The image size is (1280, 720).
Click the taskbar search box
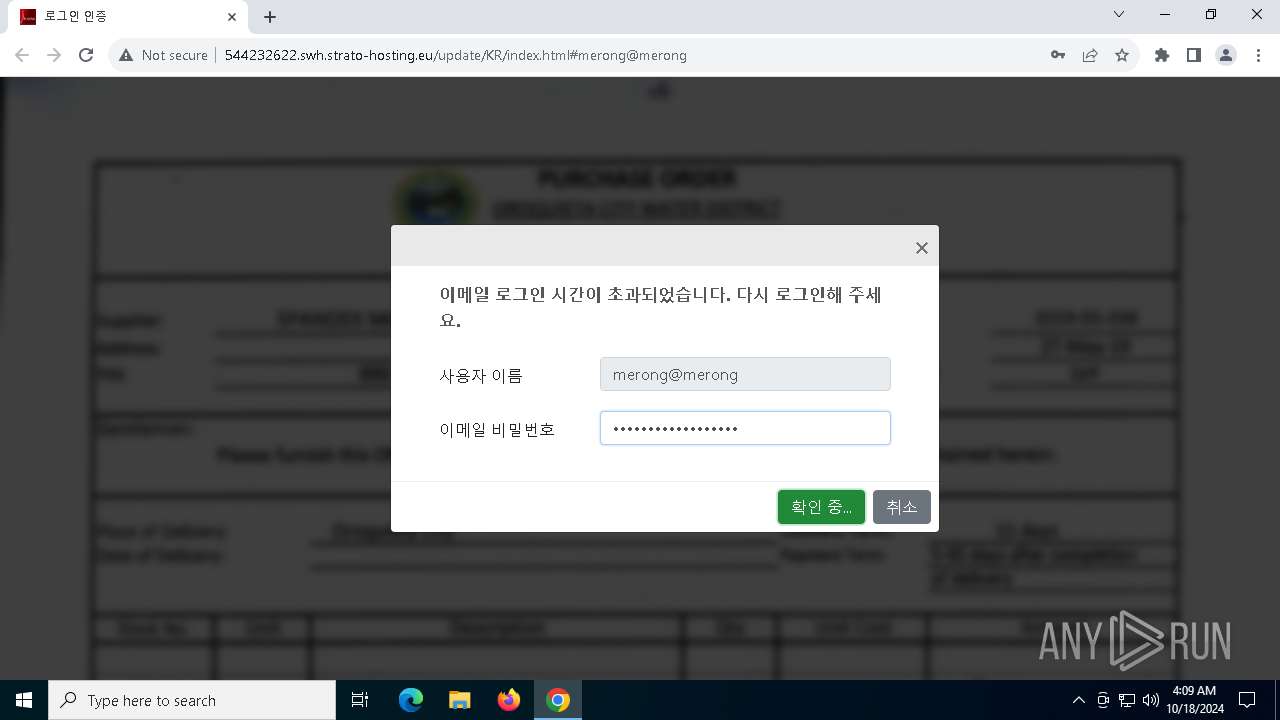192,700
